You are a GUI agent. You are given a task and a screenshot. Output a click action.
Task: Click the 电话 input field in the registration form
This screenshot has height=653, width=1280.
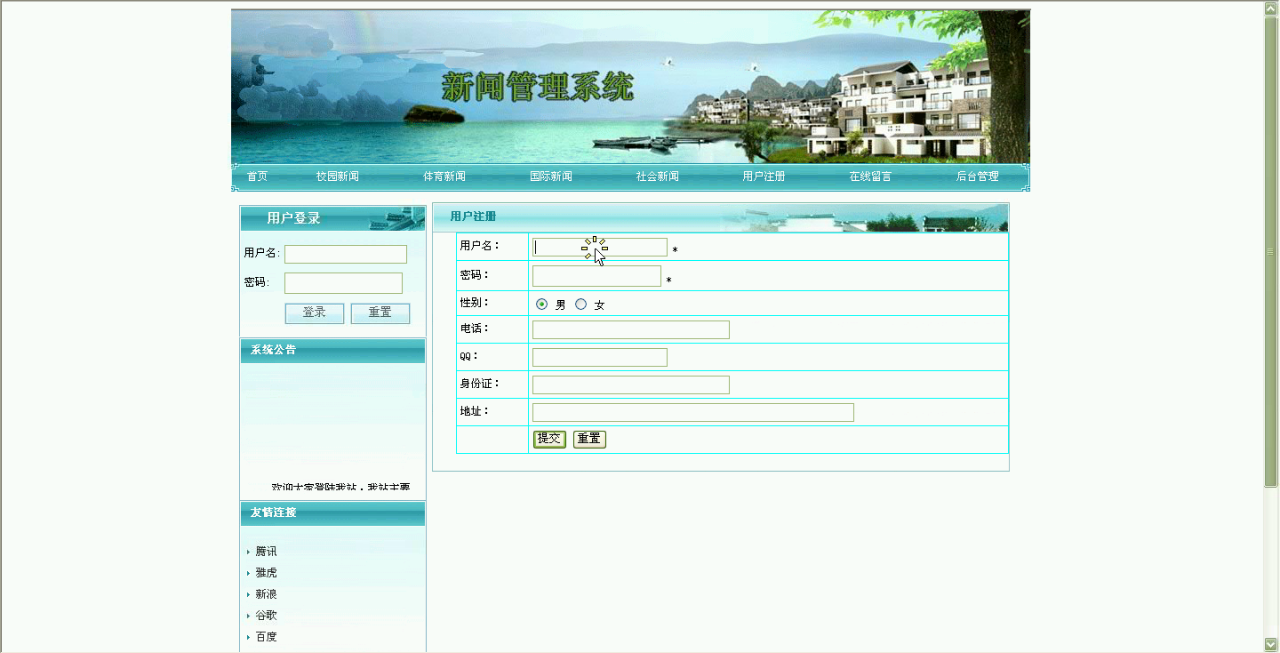coord(630,330)
